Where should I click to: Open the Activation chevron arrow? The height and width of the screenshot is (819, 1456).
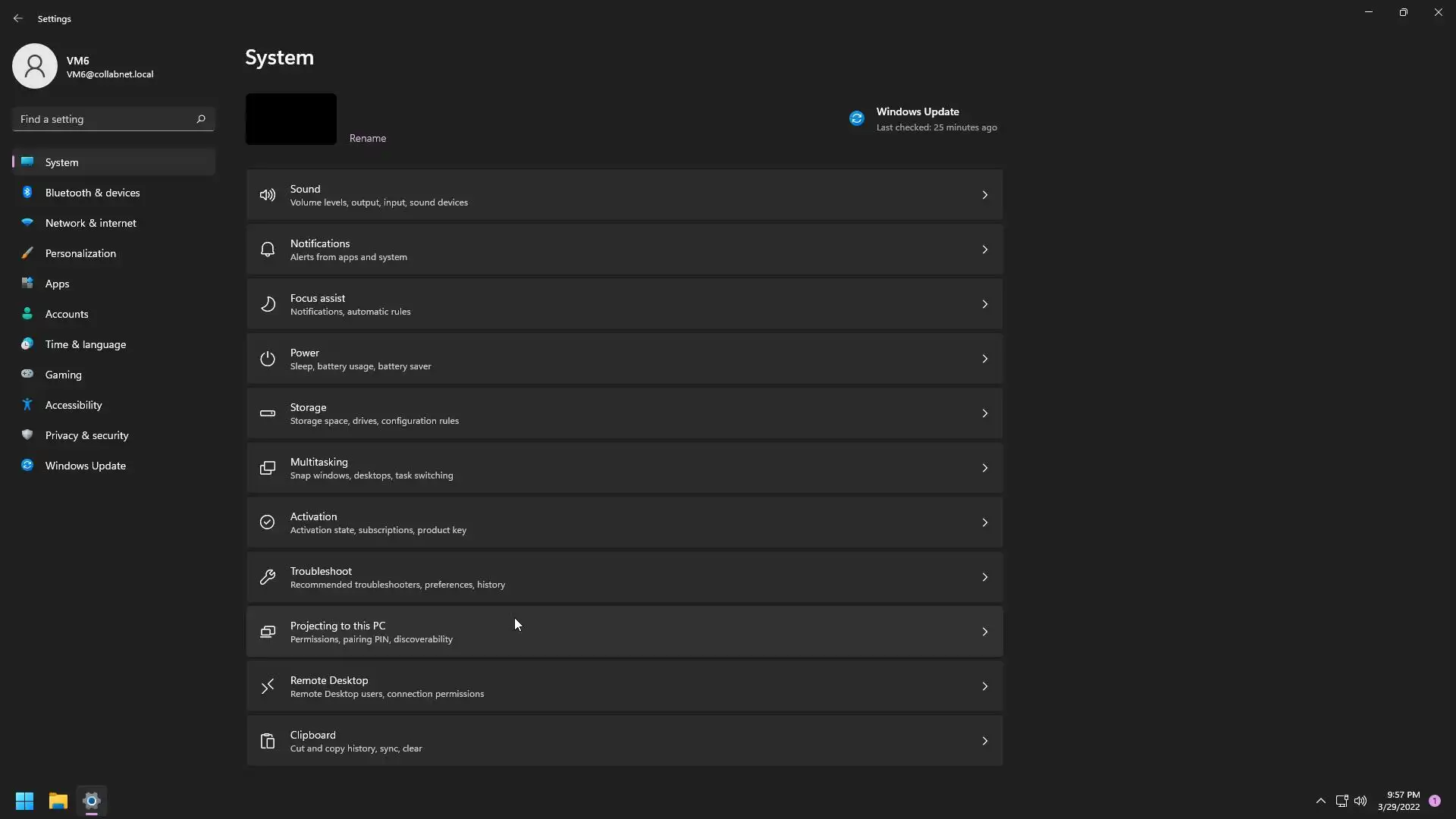point(984,522)
